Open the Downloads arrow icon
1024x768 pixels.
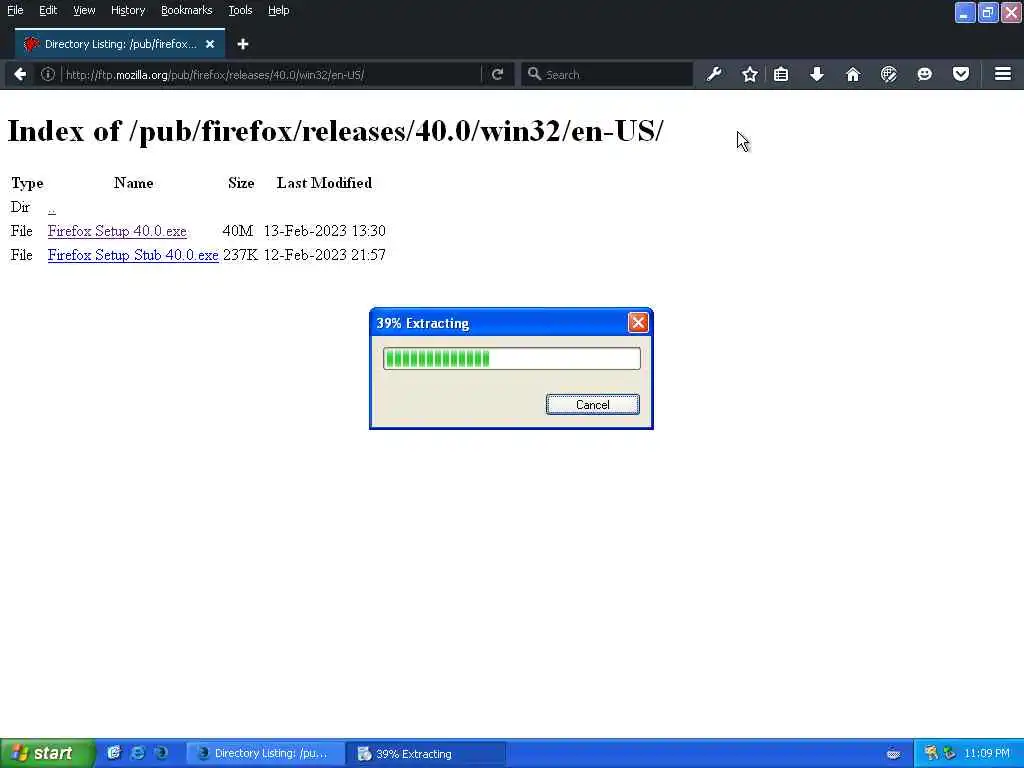(817, 74)
